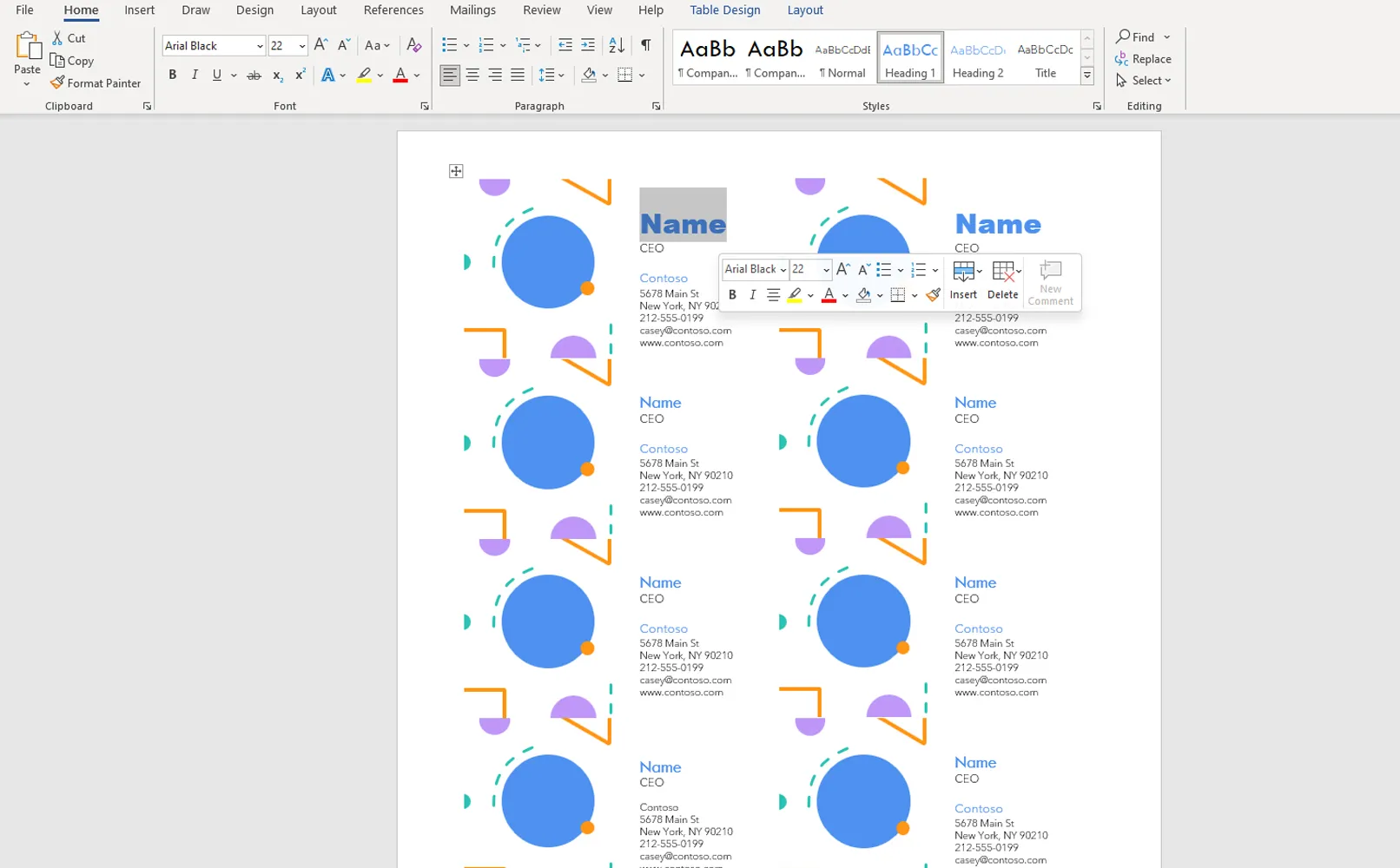Apply yellow text highlight color in ribbon
The height and width of the screenshot is (868, 1400).
(x=364, y=76)
